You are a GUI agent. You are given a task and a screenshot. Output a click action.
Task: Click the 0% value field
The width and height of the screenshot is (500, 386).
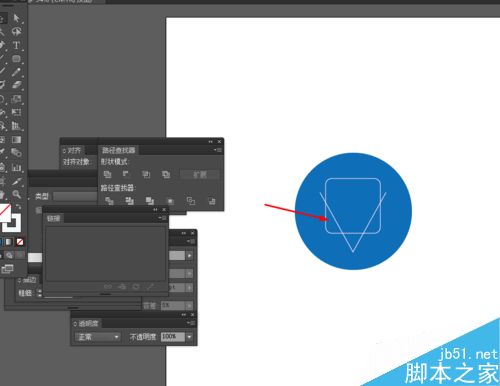coord(173,305)
